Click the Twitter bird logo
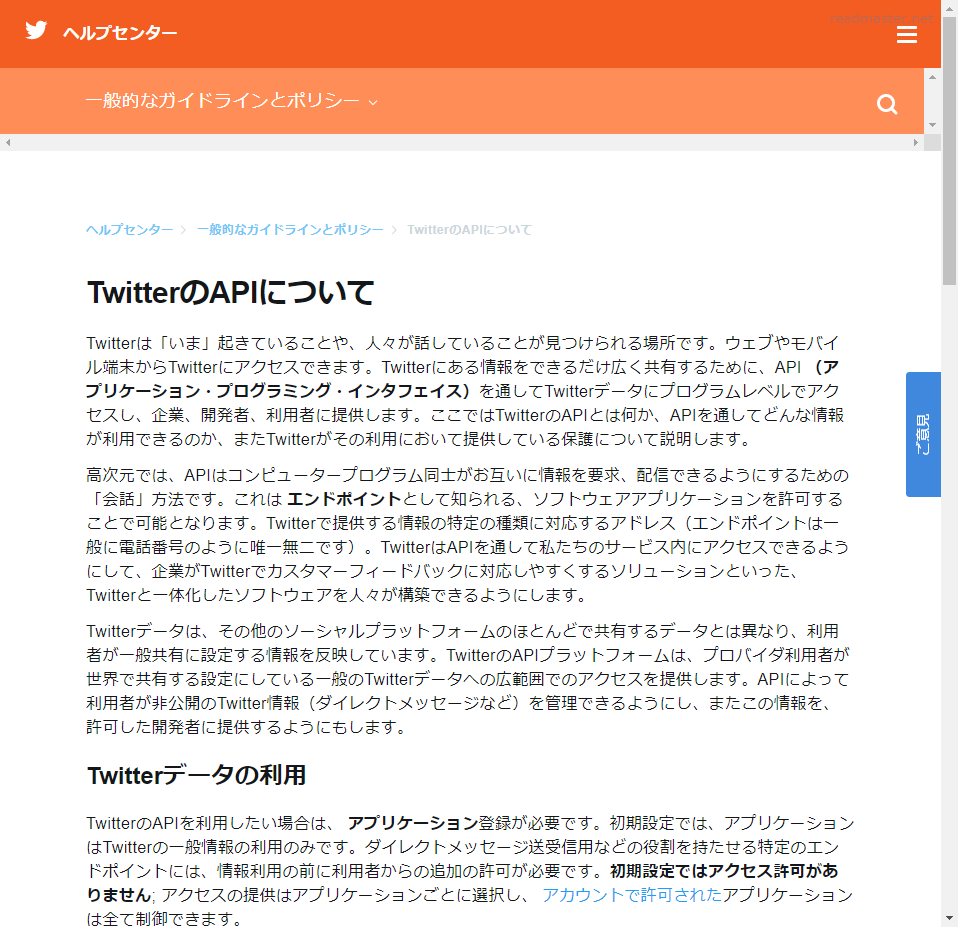This screenshot has height=927, width=958. (36, 30)
